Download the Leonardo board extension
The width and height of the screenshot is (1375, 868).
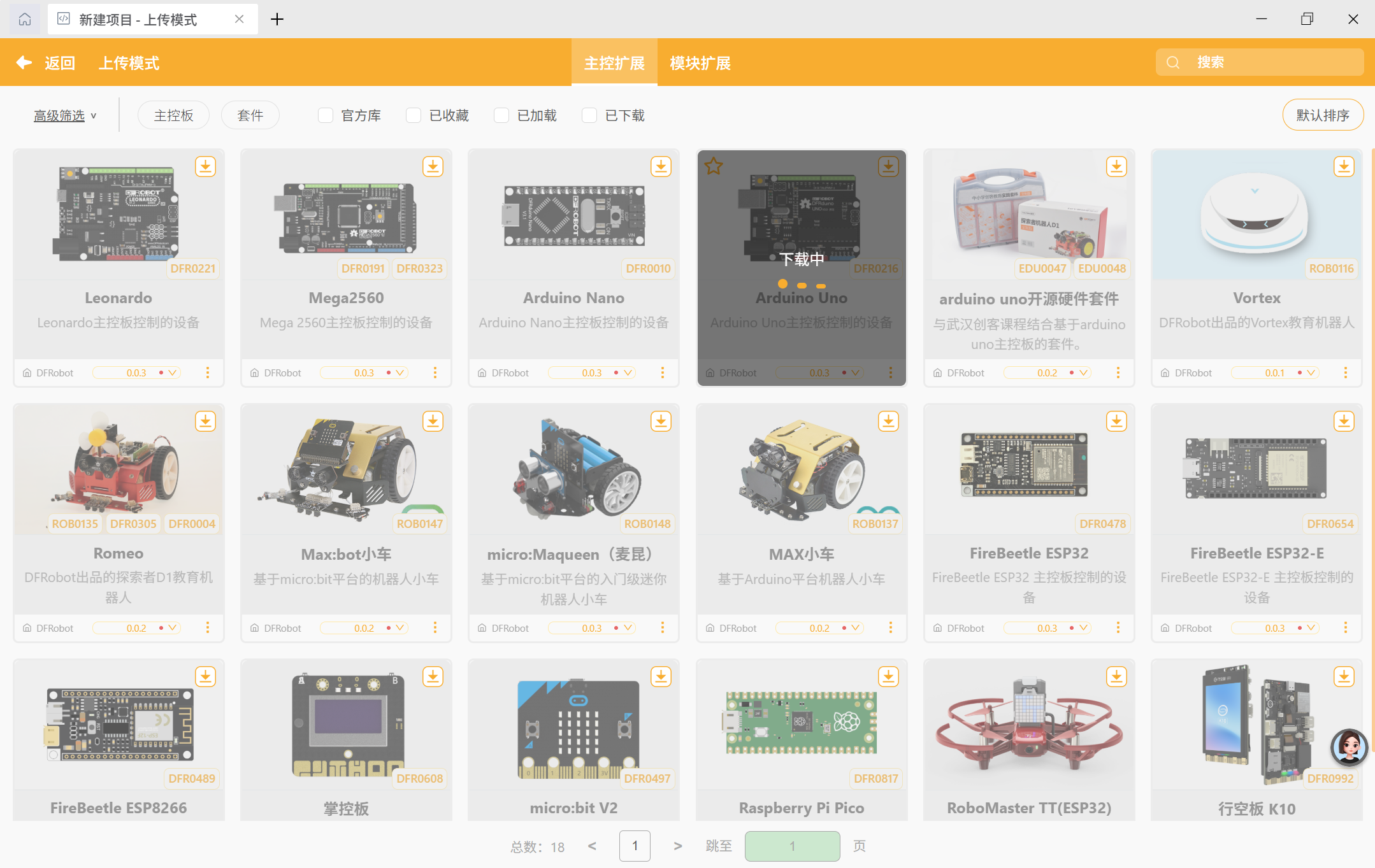point(205,167)
